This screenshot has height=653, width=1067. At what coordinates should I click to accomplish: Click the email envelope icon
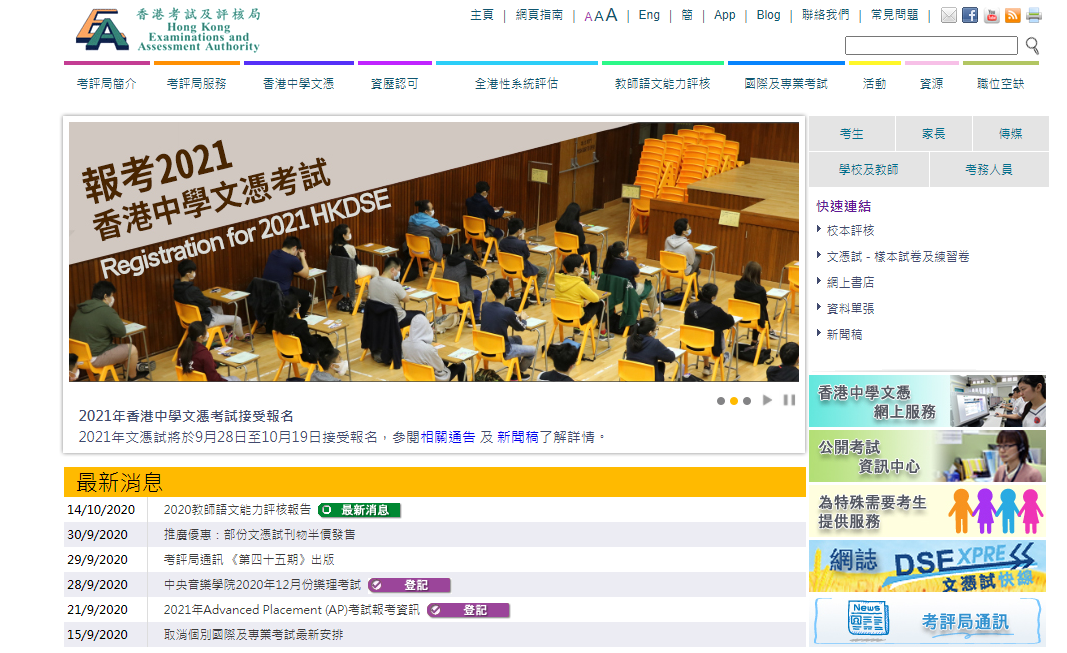point(949,16)
